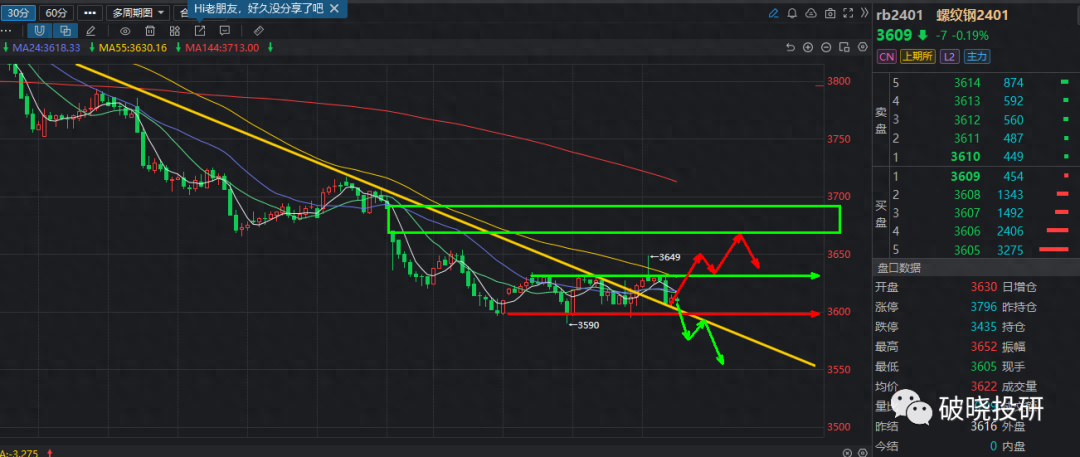This screenshot has width=1080, height=457.
Task: Click the share export icon
Action: tap(198, 30)
